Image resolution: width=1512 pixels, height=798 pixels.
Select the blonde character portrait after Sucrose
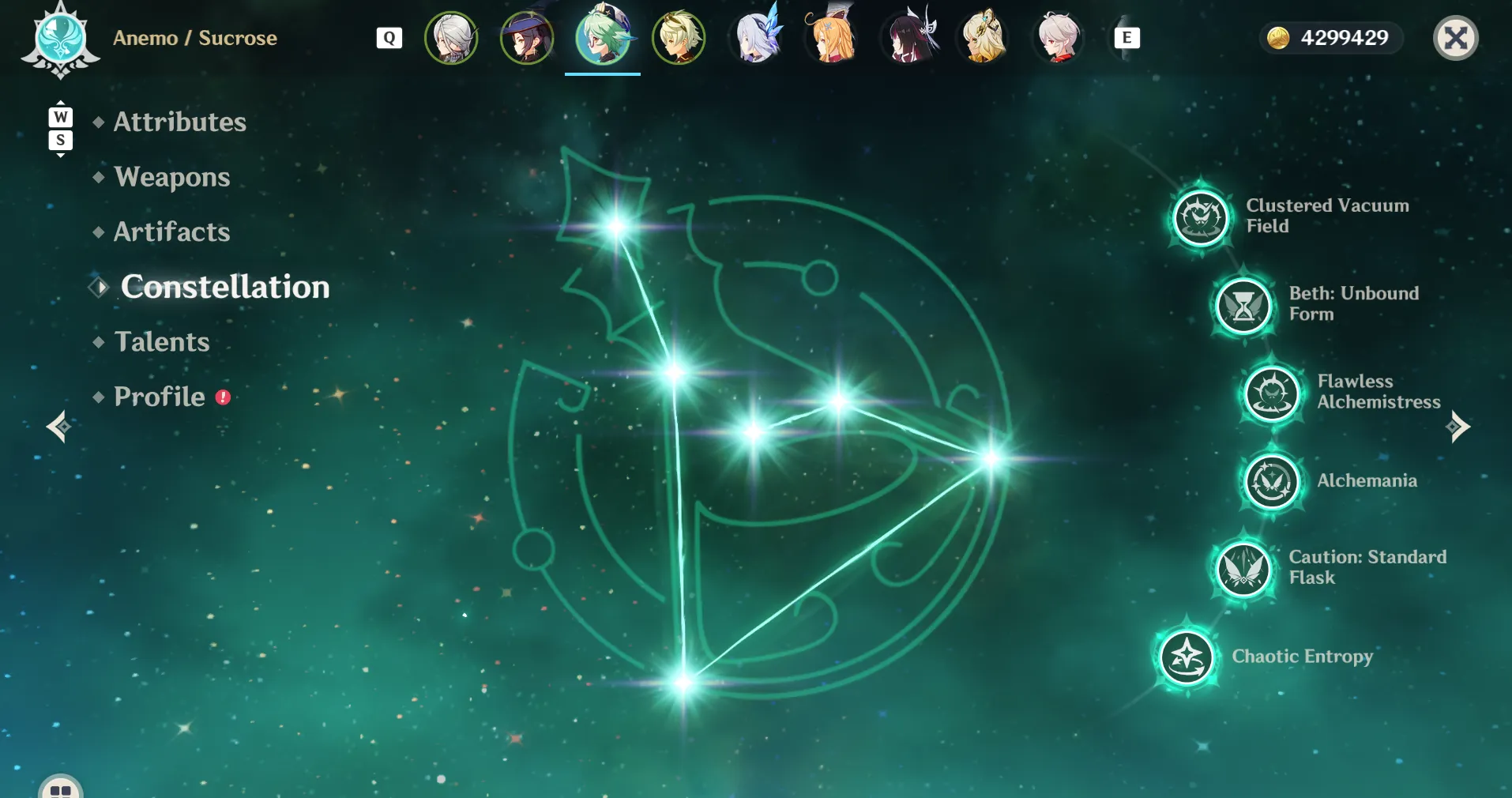(x=679, y=37)
